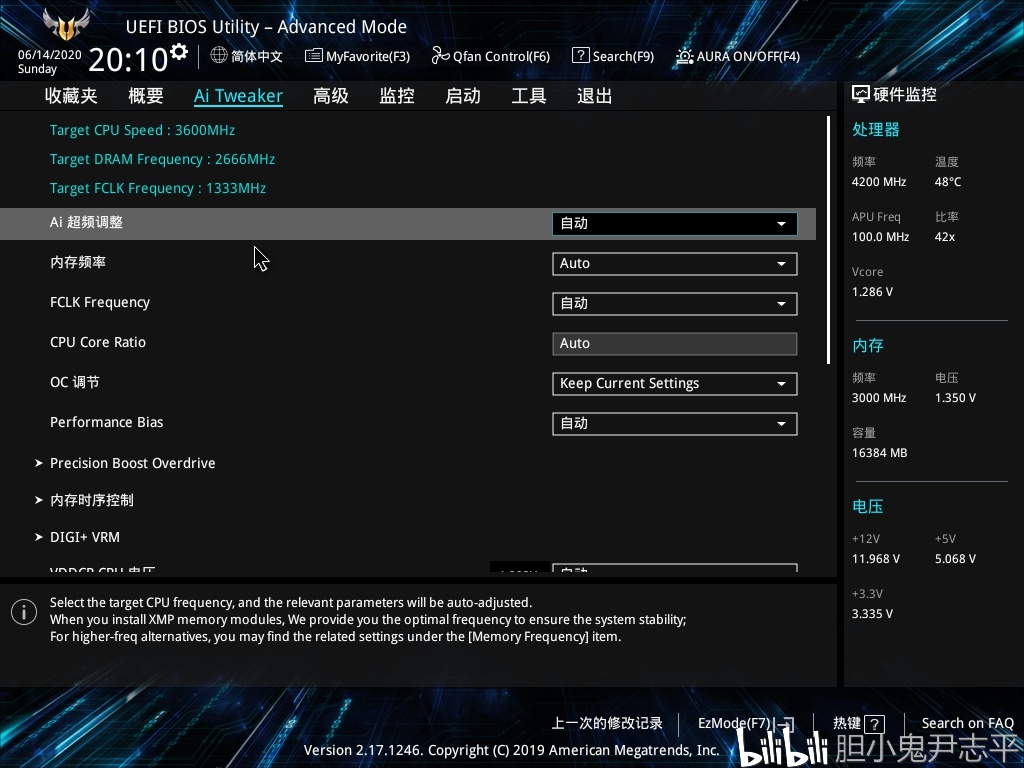
Task: Click the CPU Core Ratio input field
Action: (675, 344)
